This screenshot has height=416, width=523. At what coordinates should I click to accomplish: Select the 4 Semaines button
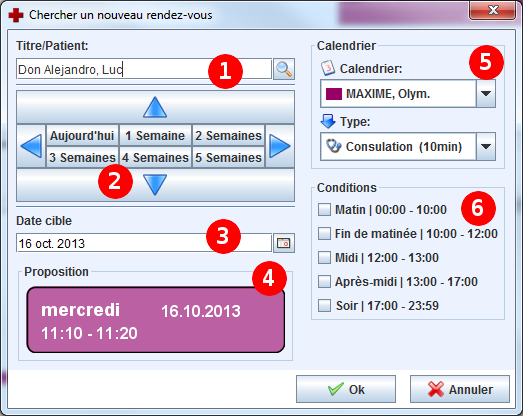coord(155,157)
